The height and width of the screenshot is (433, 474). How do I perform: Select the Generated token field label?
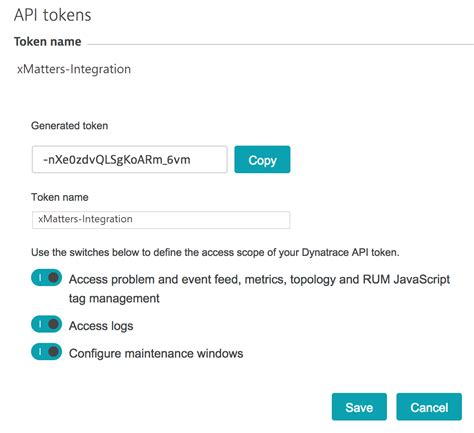[x=69, y=126]
